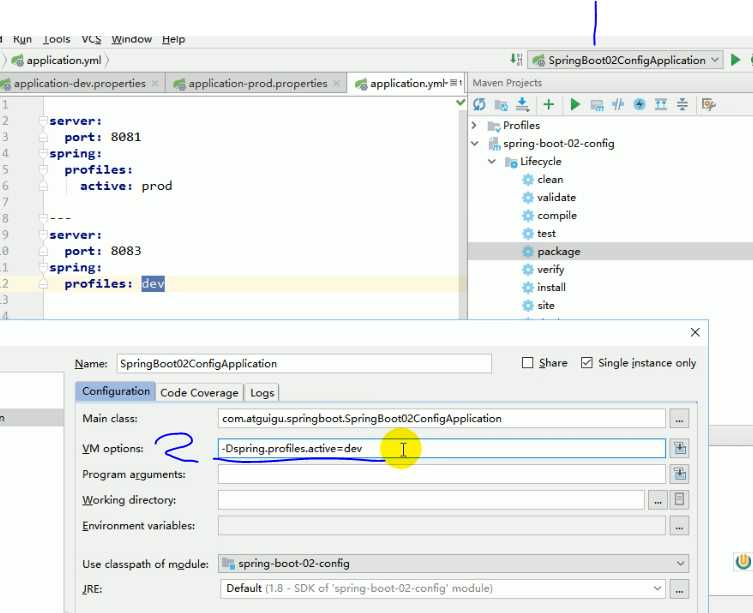The image size is (753, 613).
Task: Click the selected dev text in editor
Action: (153, 284)
